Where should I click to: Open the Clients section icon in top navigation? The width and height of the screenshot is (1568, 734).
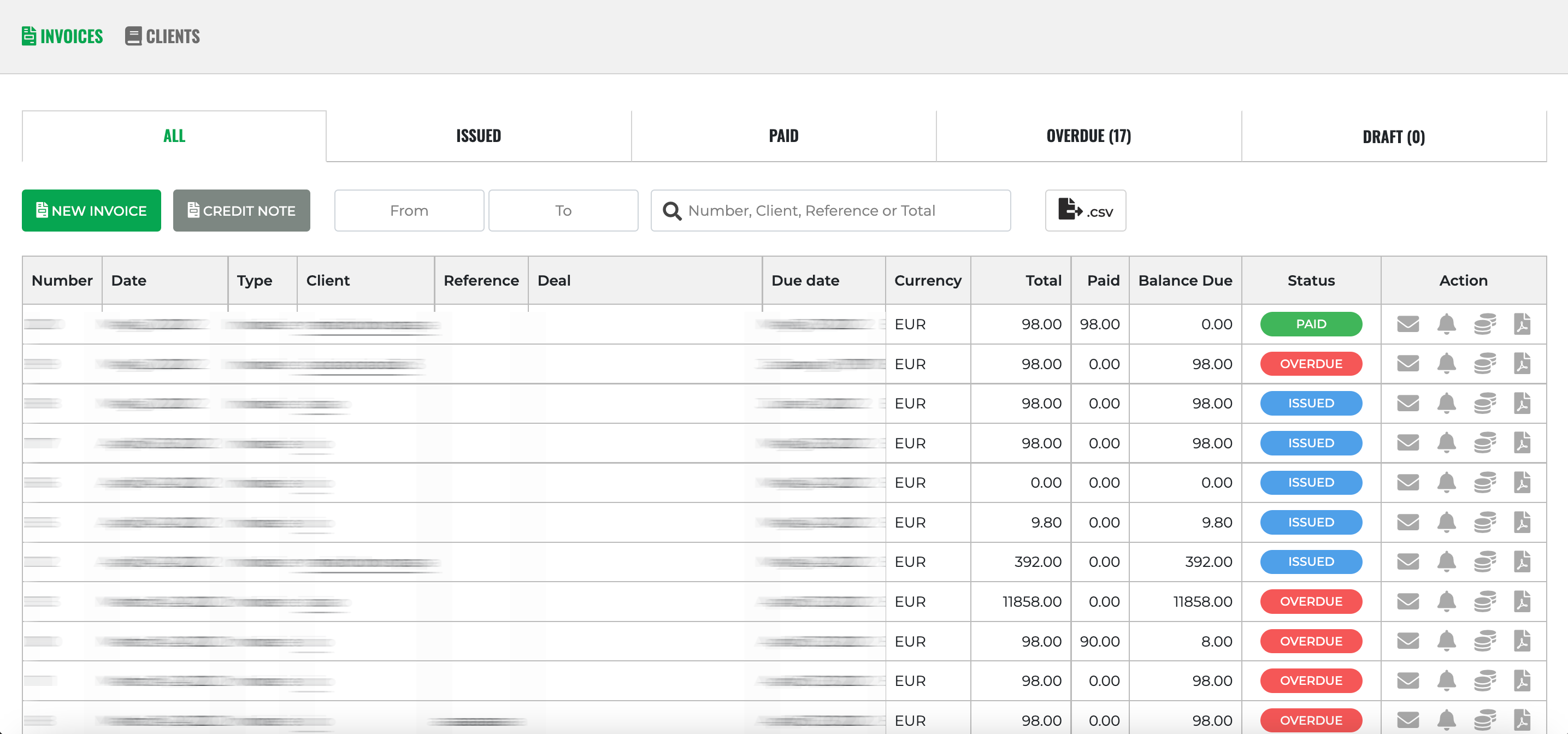tap(133, 35)
